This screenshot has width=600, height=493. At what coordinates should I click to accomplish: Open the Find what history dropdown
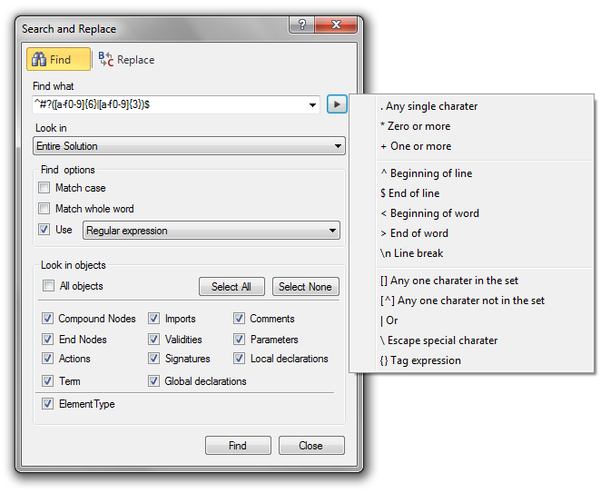tap(313, 104)
